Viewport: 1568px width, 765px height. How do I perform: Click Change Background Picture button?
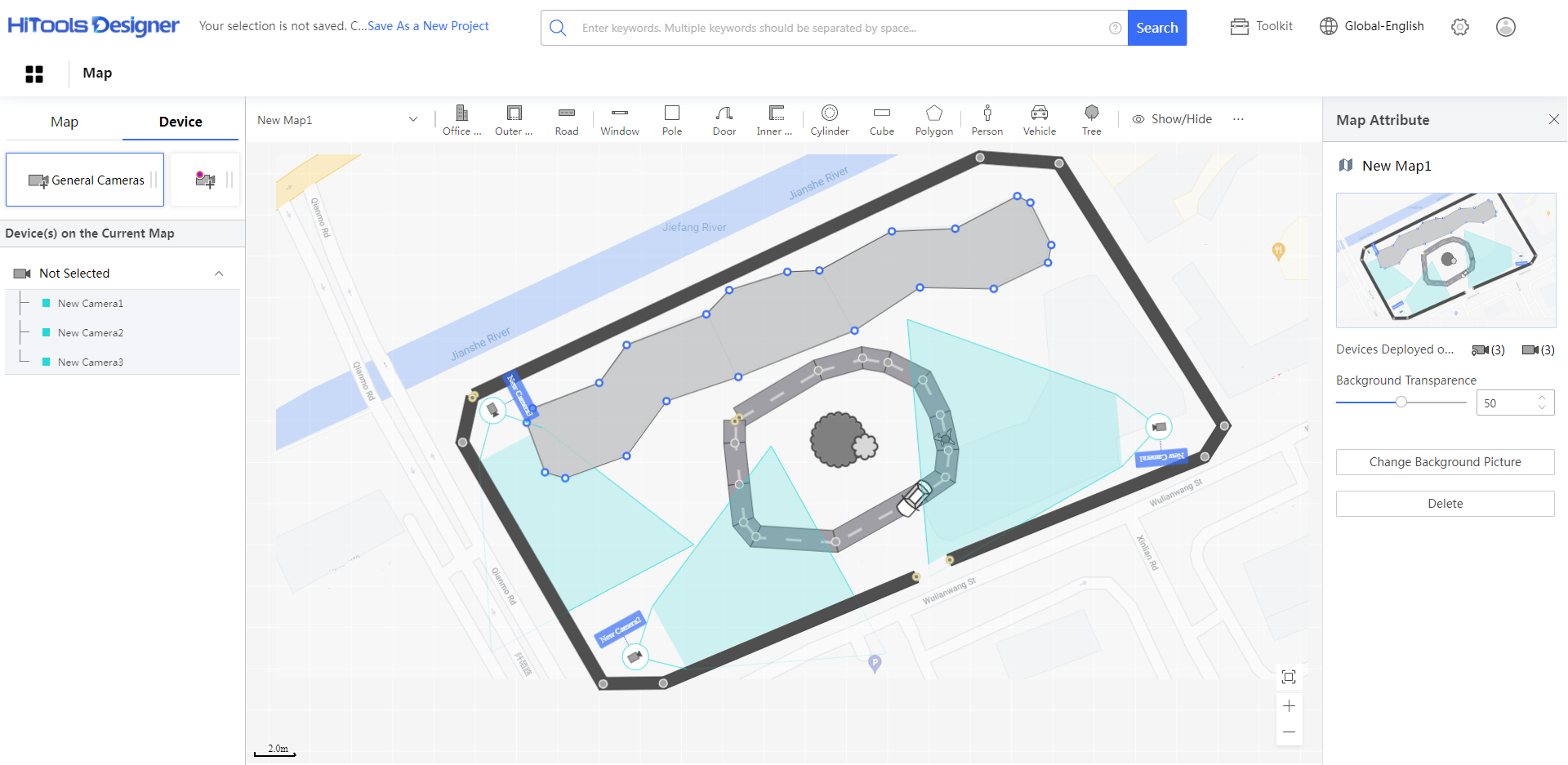click(1445, 462)
